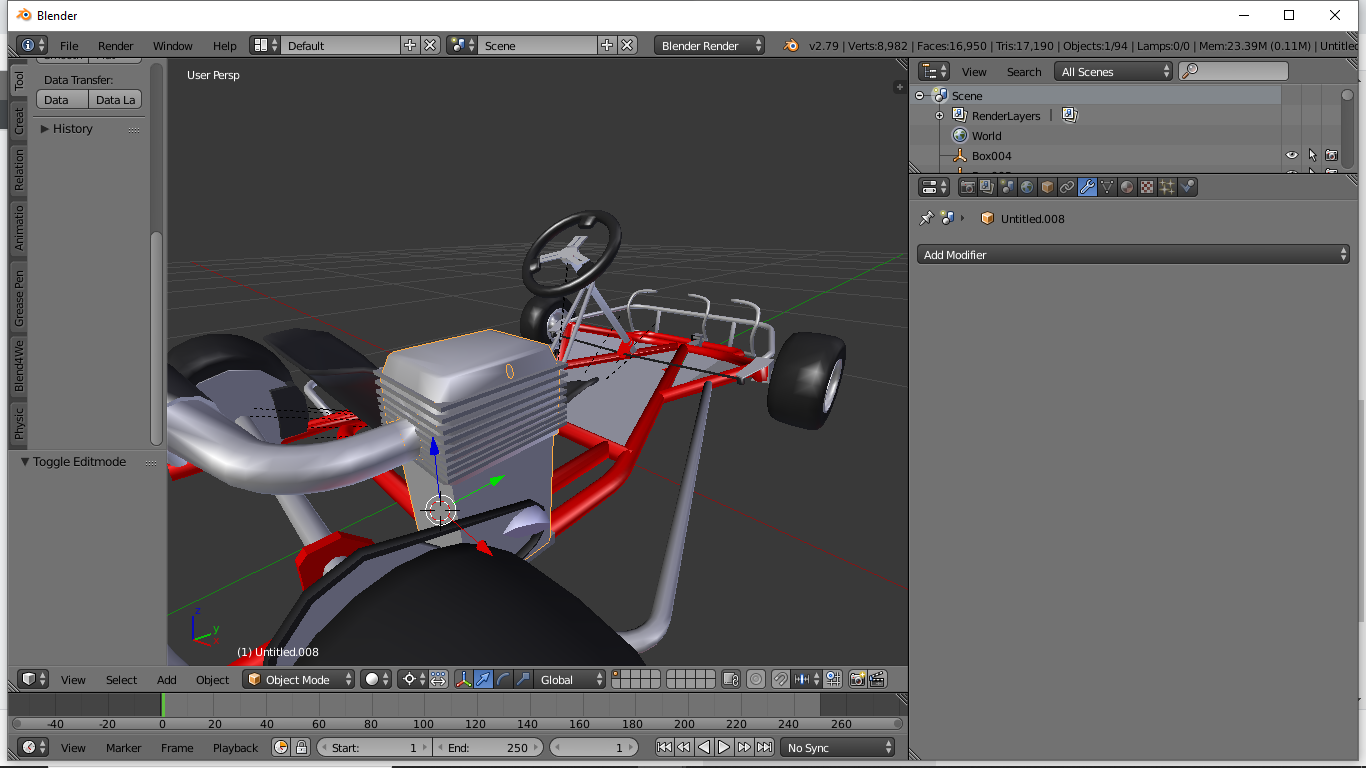Click the End frame field
The image size is (1366, 768).
coord(489,747)
